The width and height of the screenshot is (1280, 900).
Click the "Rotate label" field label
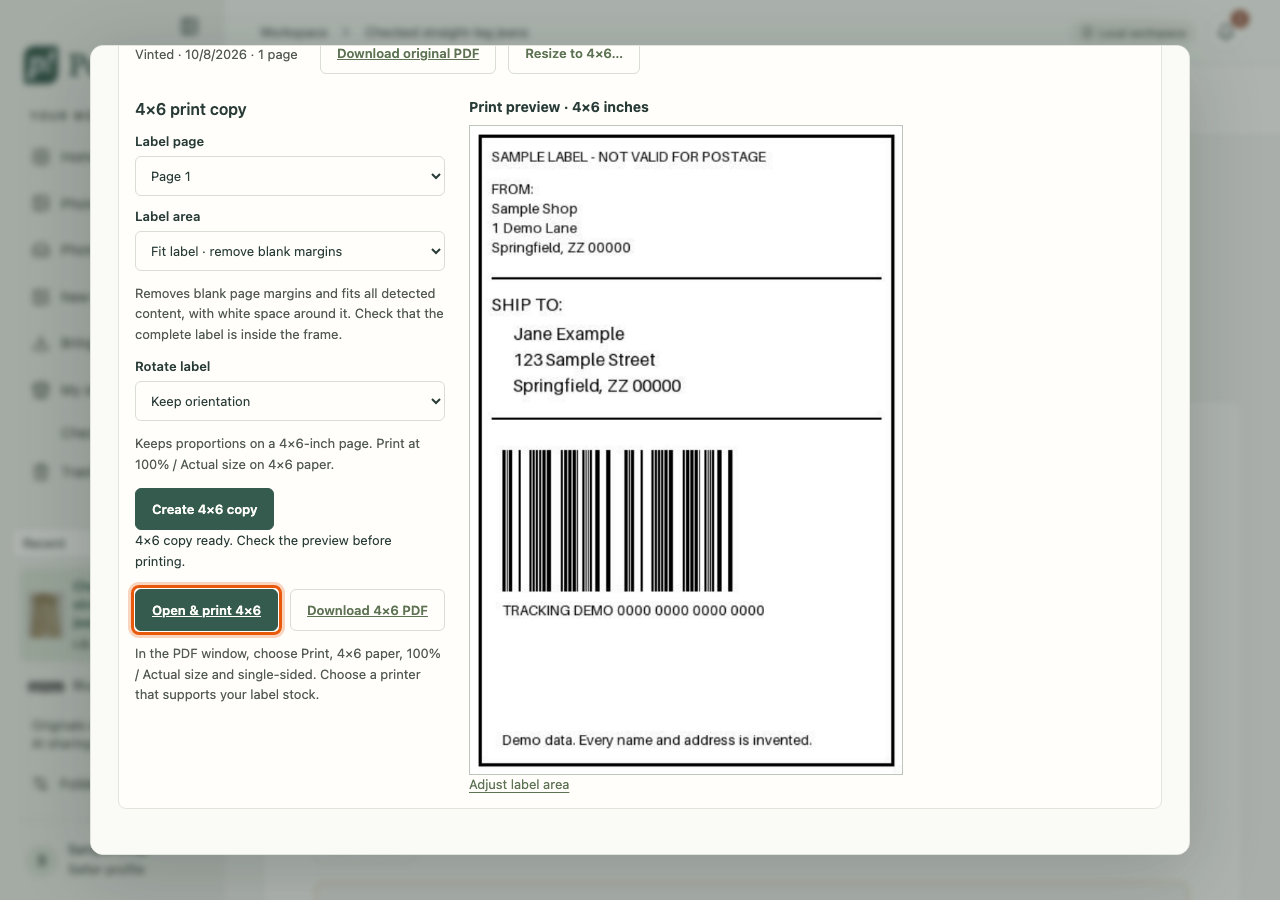click(173, 366)
